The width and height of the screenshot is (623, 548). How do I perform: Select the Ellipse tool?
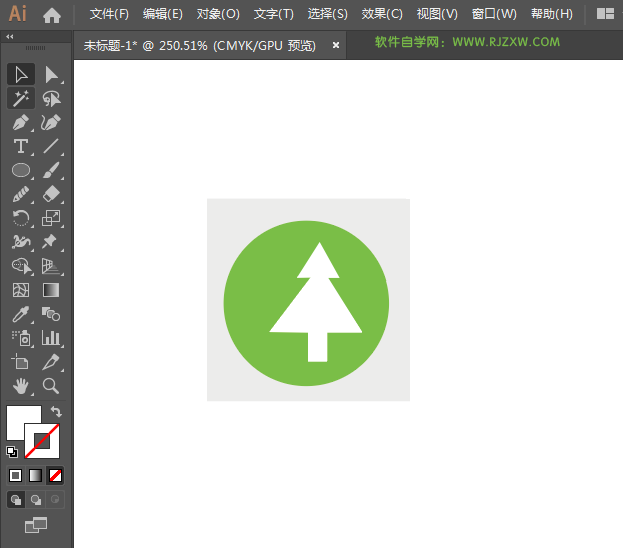[x=21, y=170]
